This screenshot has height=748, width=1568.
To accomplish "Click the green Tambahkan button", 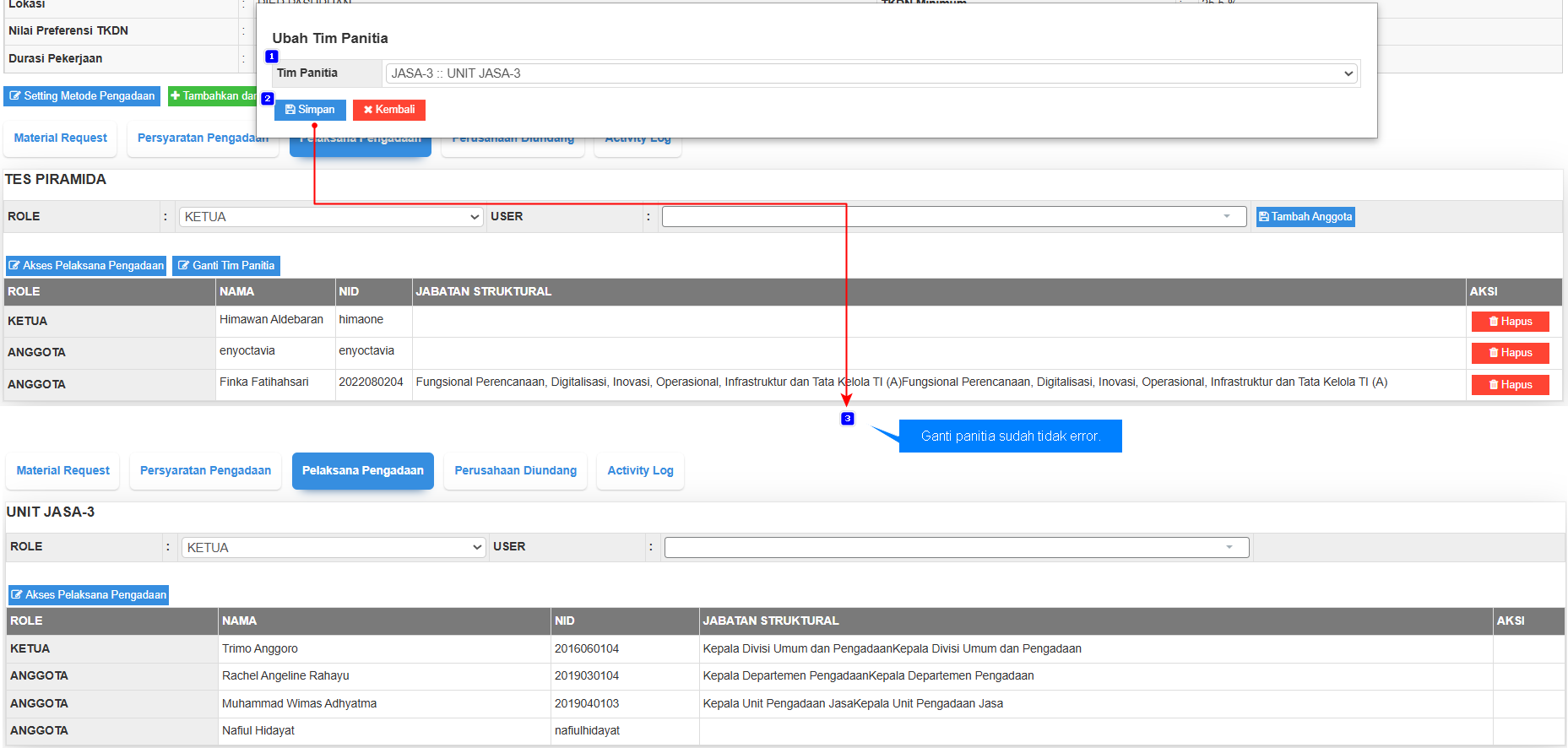I will [x=211, y=96].
